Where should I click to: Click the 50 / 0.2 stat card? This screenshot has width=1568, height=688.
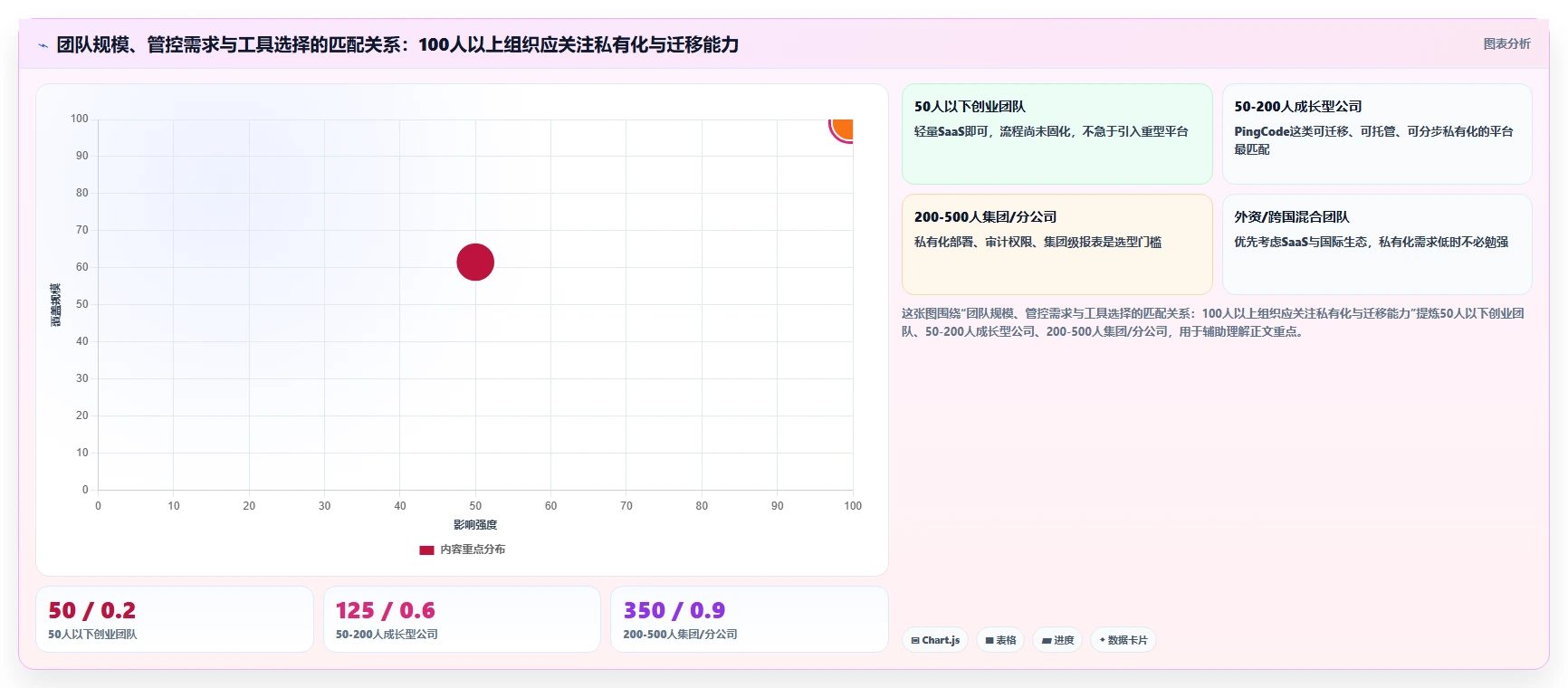[x=175, y=619]
